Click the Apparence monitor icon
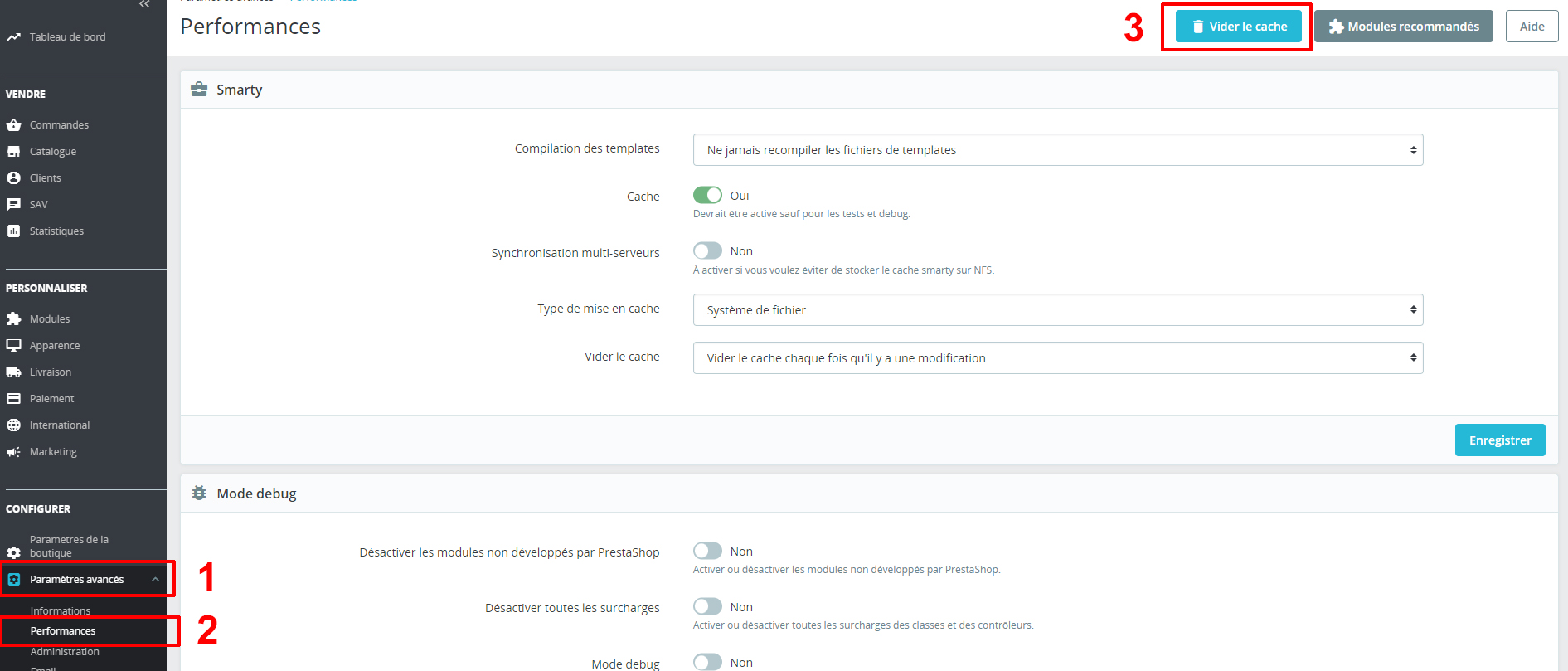 (13, 346)
